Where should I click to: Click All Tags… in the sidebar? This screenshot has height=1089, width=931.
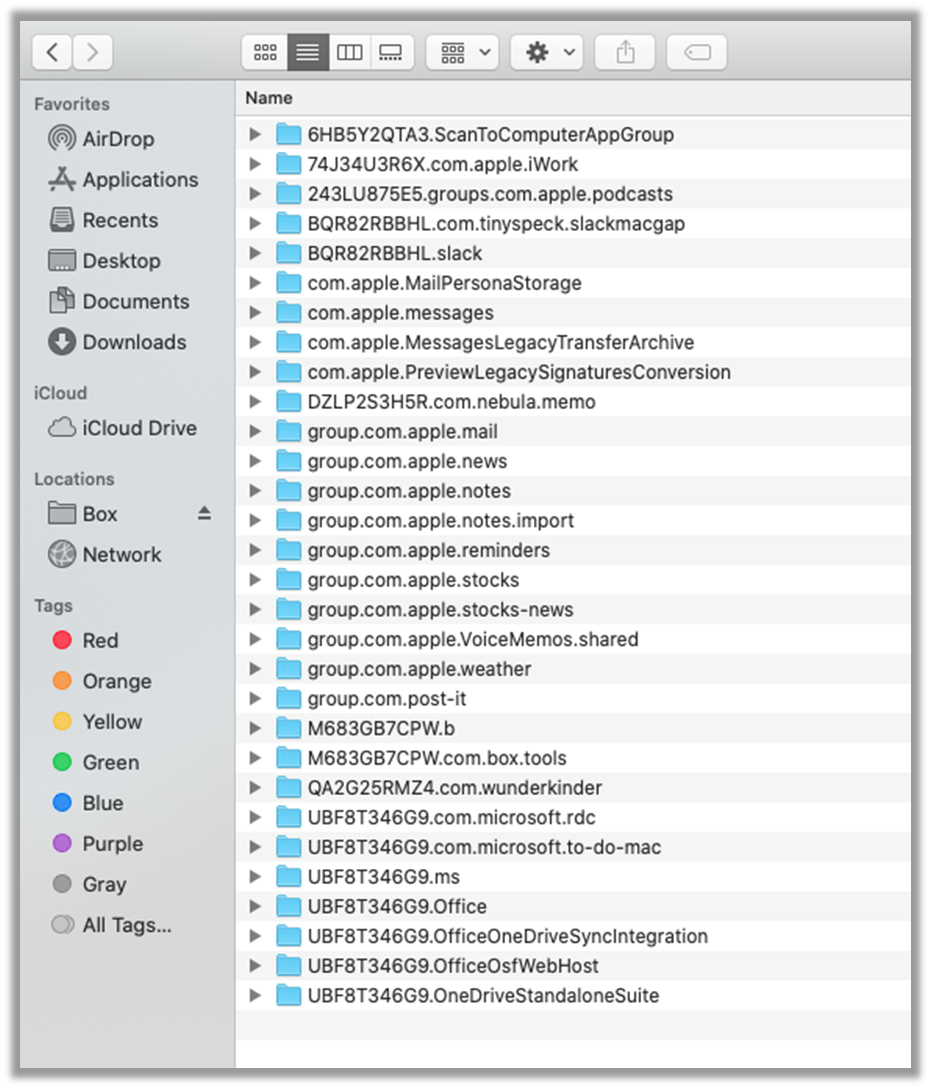[126, 925]
